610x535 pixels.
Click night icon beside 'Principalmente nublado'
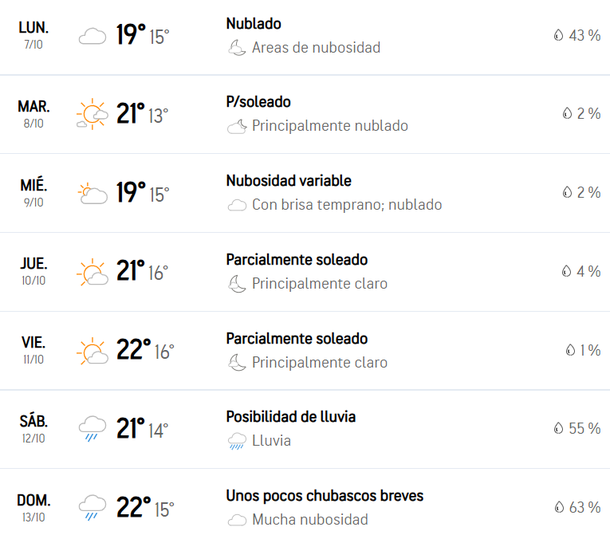pos(237,127)
